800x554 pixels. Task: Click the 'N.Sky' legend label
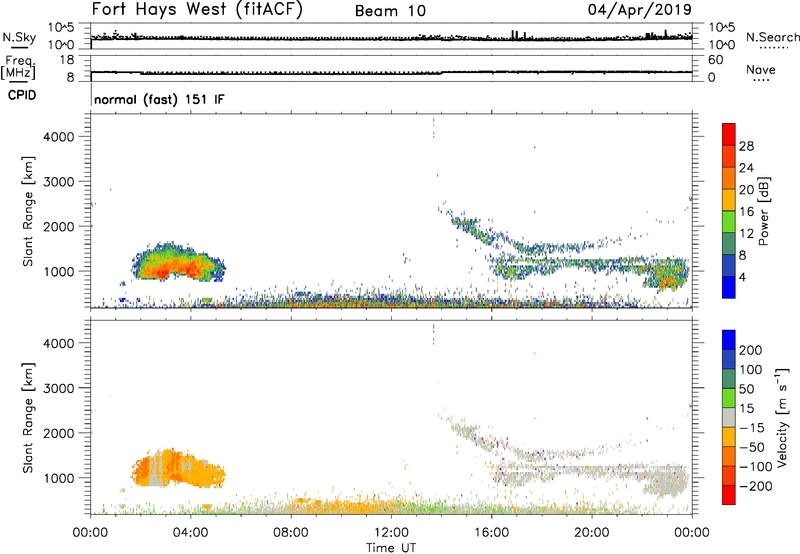coord(19,37)
